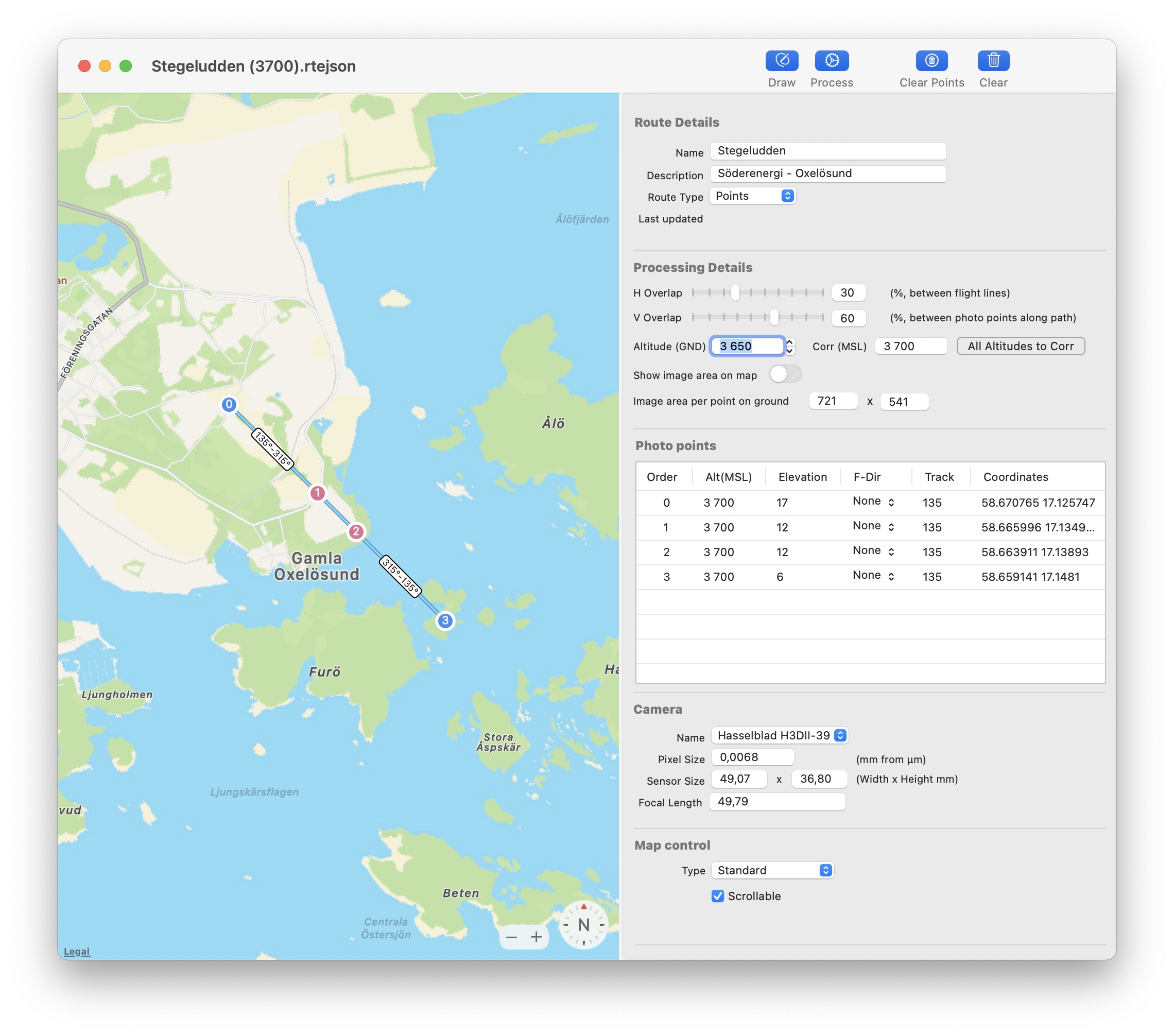Click the Alt(MSL) column header
Viewport: 1174px width, 1036px height.
click(728, 477)
